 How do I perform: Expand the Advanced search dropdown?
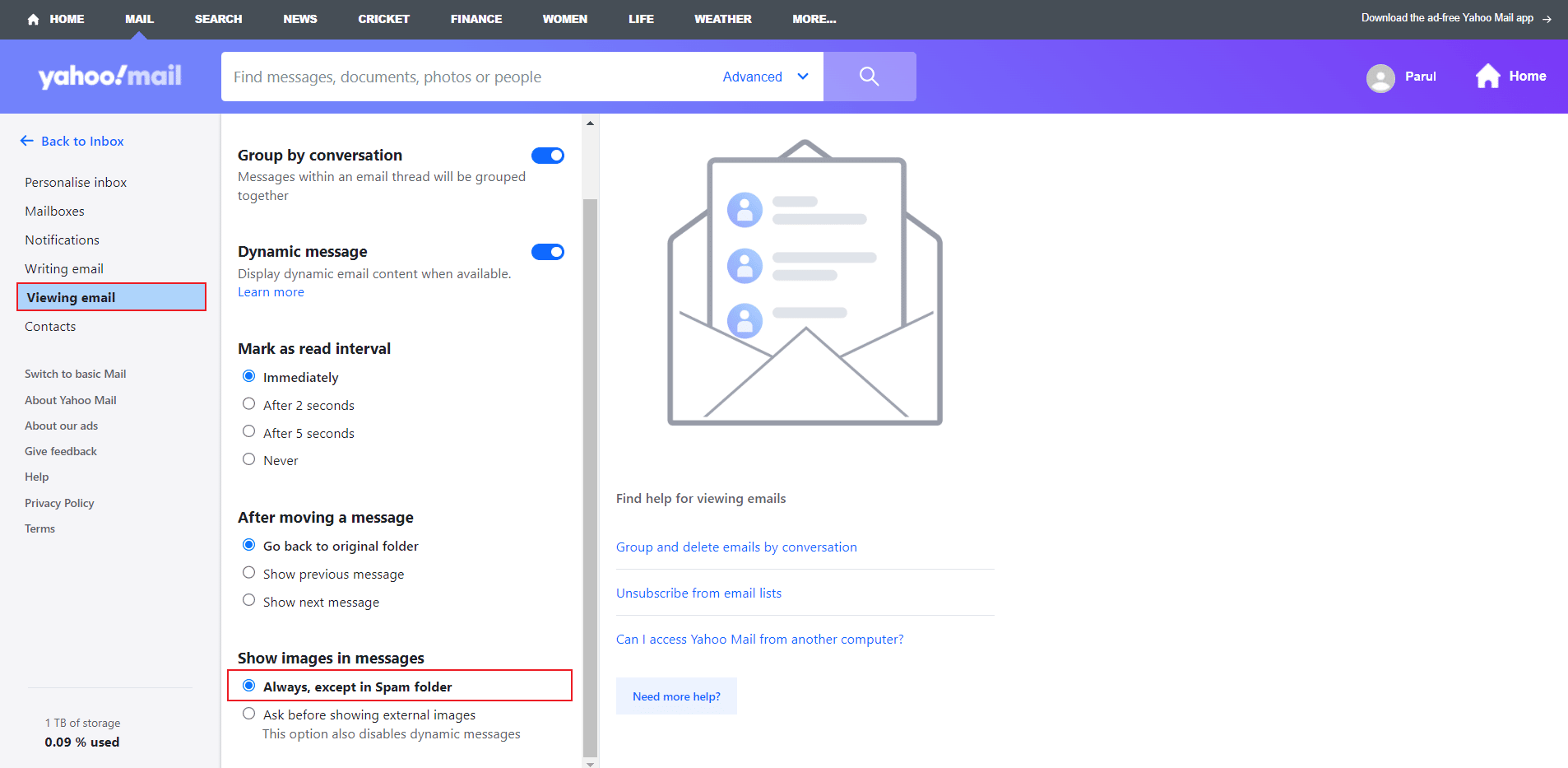click(766, 77)
